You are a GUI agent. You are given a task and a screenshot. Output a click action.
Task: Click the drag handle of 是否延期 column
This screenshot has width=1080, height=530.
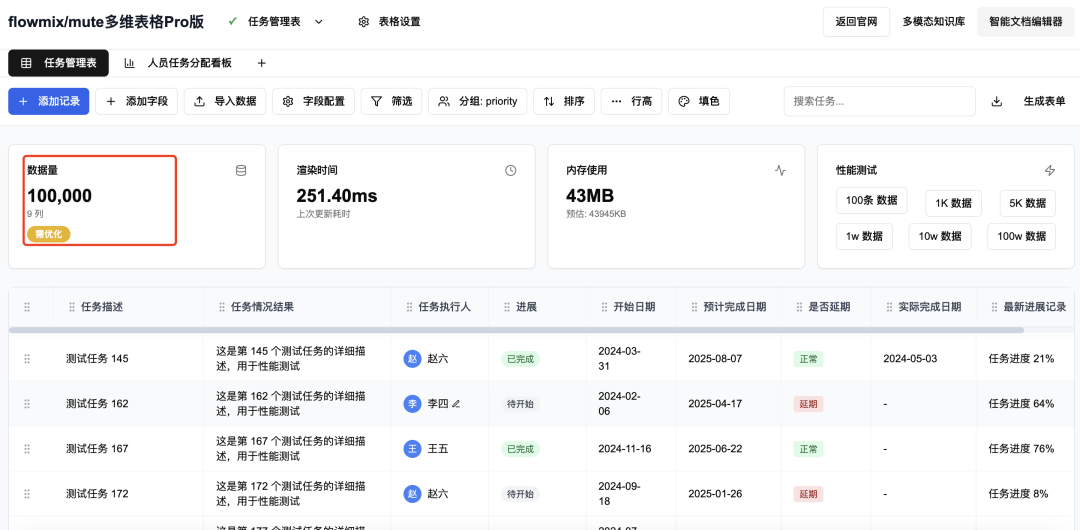tap(799, 307)
